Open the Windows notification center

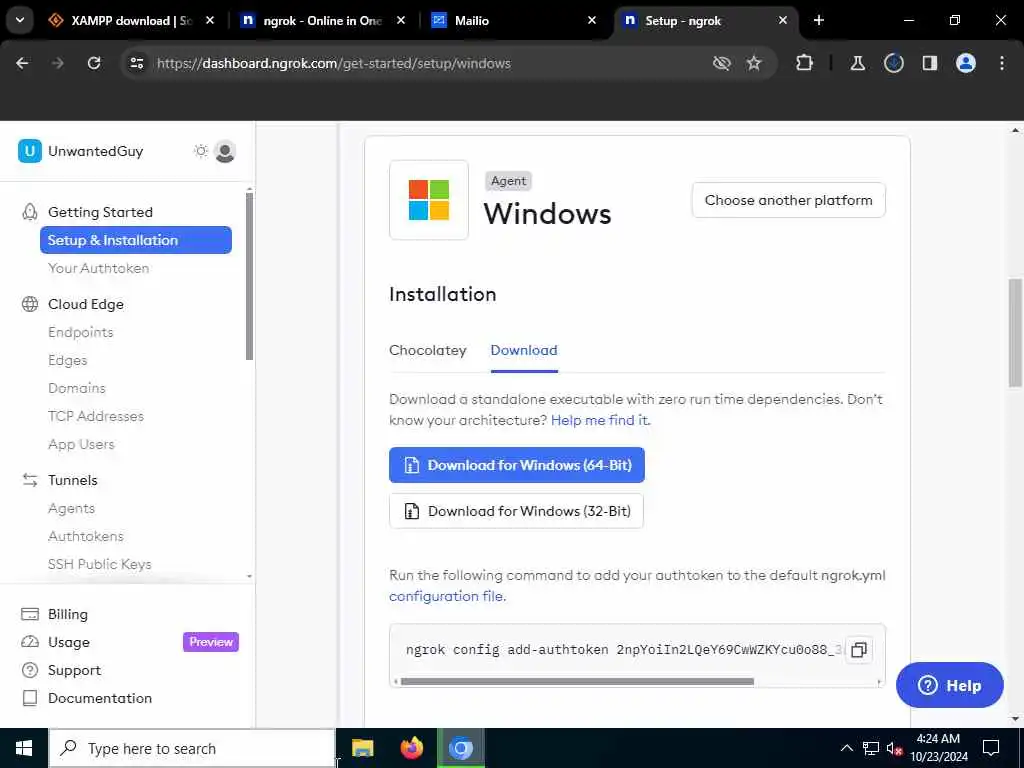click(x=991, y=748)
